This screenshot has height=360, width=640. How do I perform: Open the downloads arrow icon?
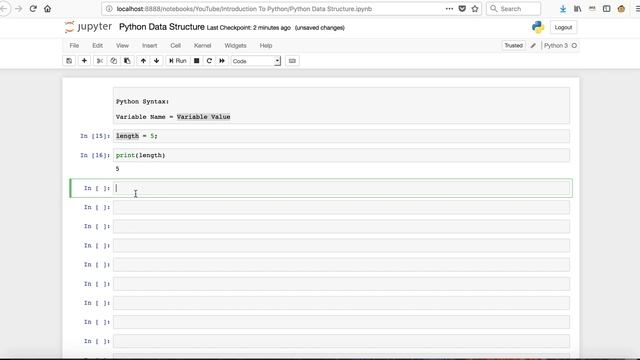pyautogui.click(x=563, y=9)
